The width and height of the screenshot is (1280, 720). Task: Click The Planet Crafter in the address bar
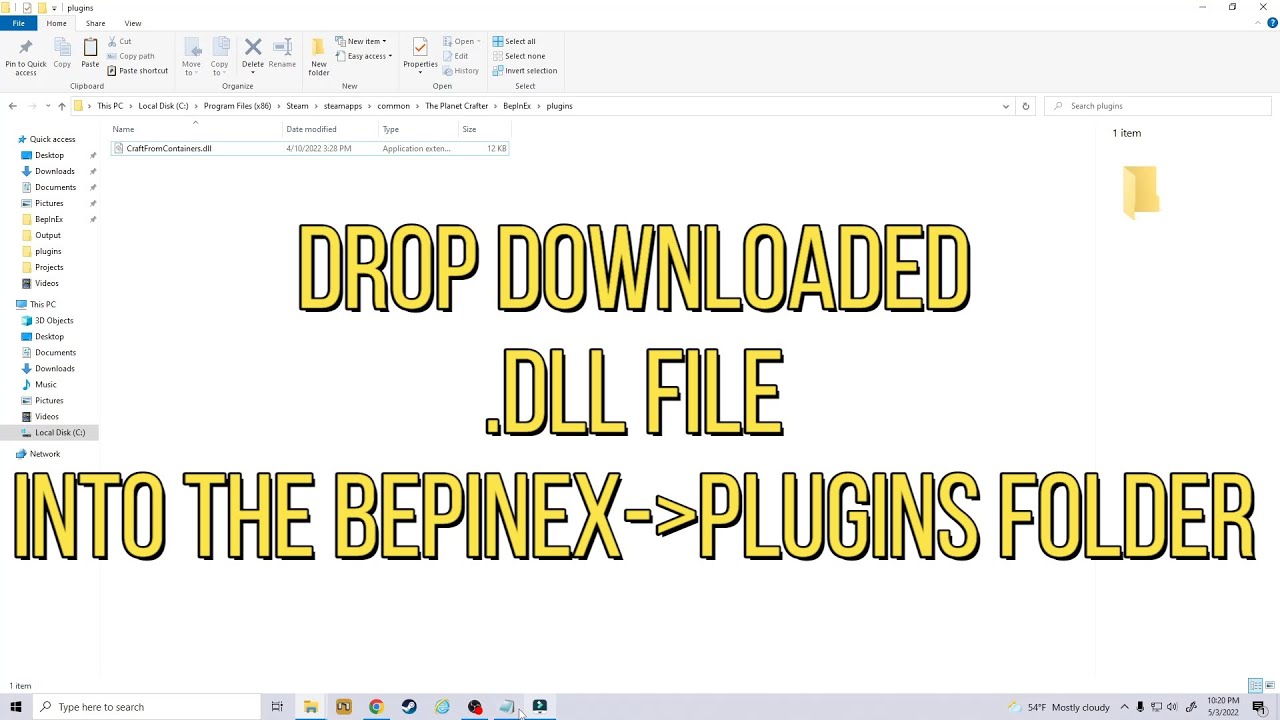tap(456, 106)
